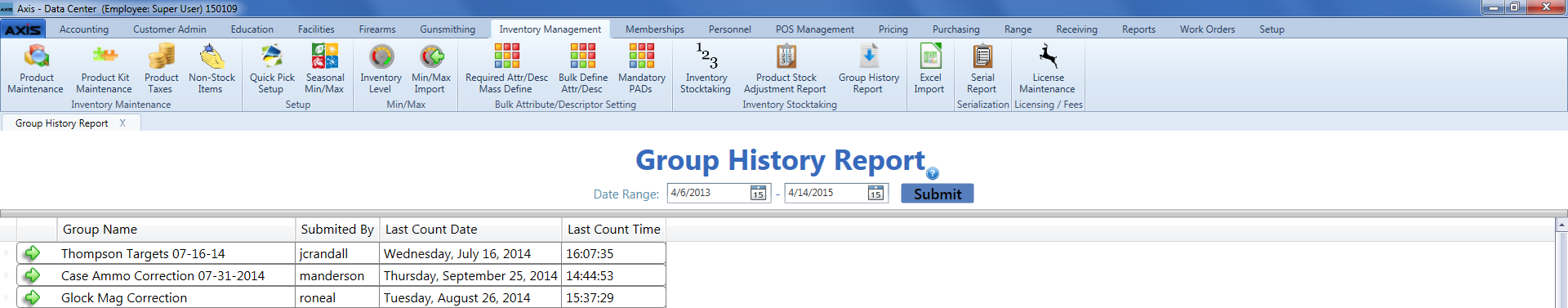The height and width of the screenshot is (308, 1568).
Task: Open Seasonal Min/Max tool
Action: click(x=324, y=69)
